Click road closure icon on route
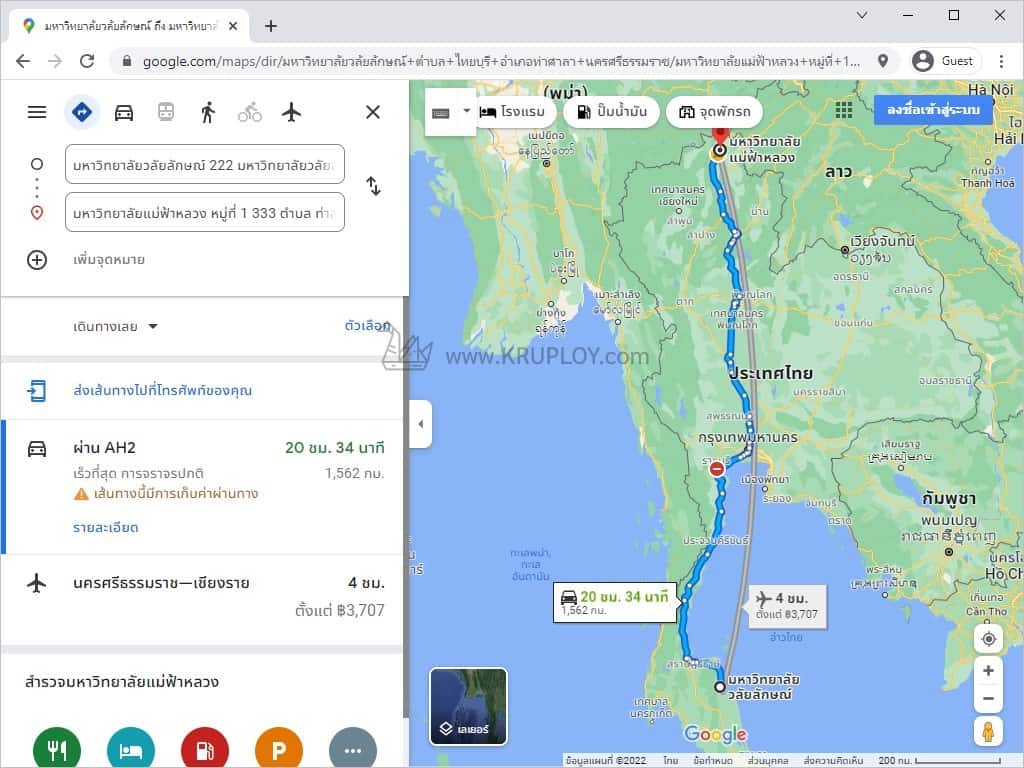The width and height of the screenshot is (1024, 768). [x=717, y=469]
